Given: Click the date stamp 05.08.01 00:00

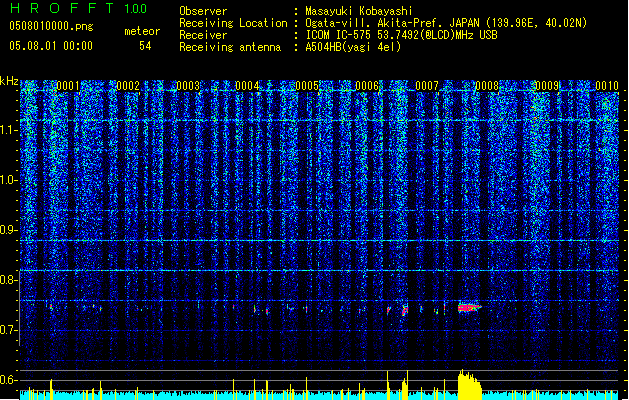Looking at the screenshot, I should point(51,46).
